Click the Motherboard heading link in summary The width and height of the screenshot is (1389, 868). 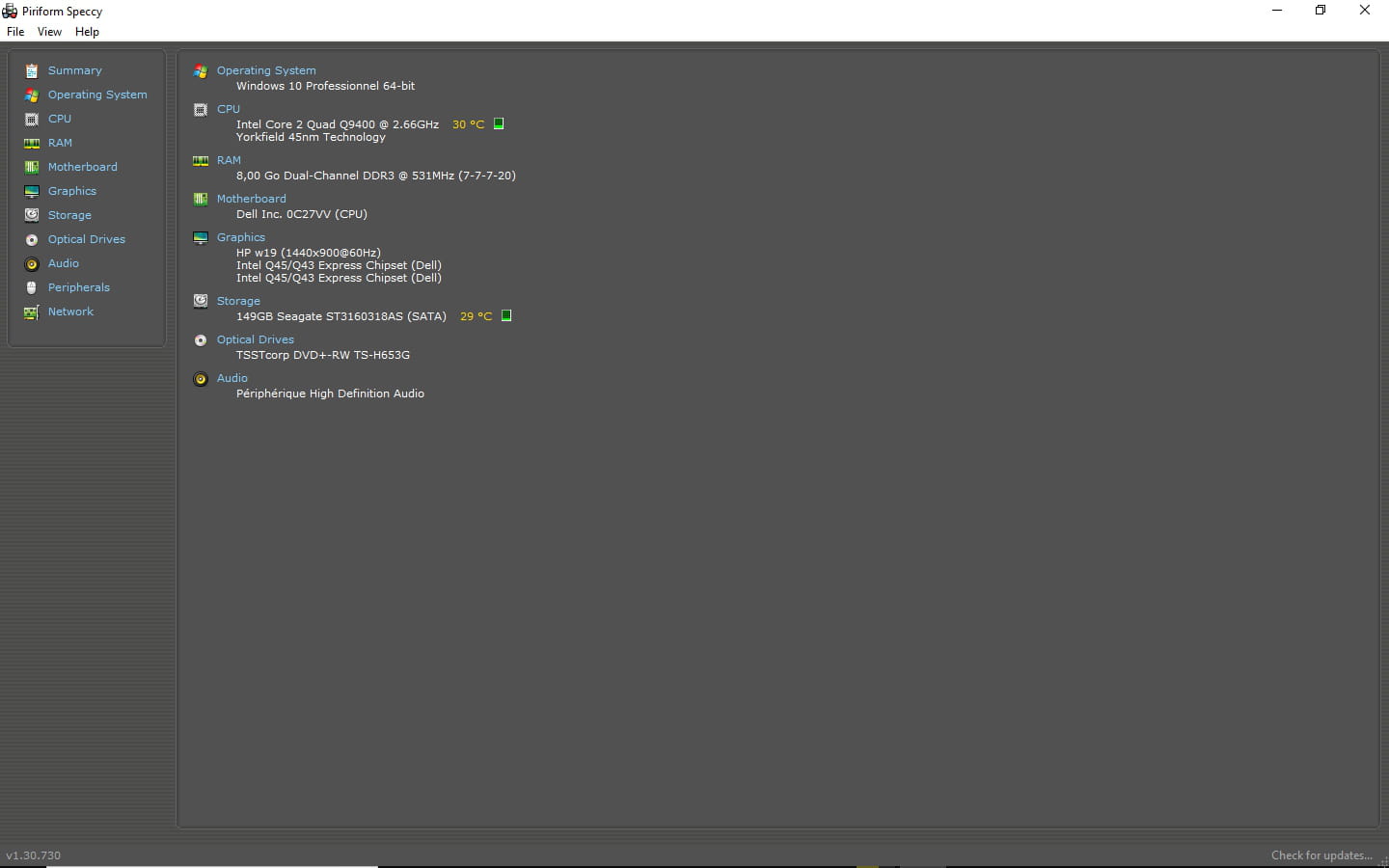click(x=252, y=199)
